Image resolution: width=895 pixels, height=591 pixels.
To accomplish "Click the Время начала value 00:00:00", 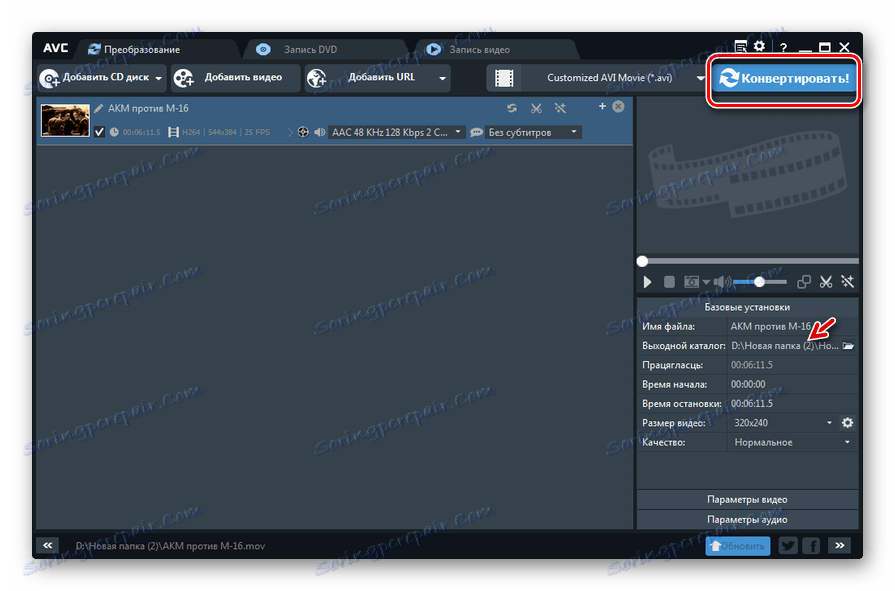I will point(748,384).
